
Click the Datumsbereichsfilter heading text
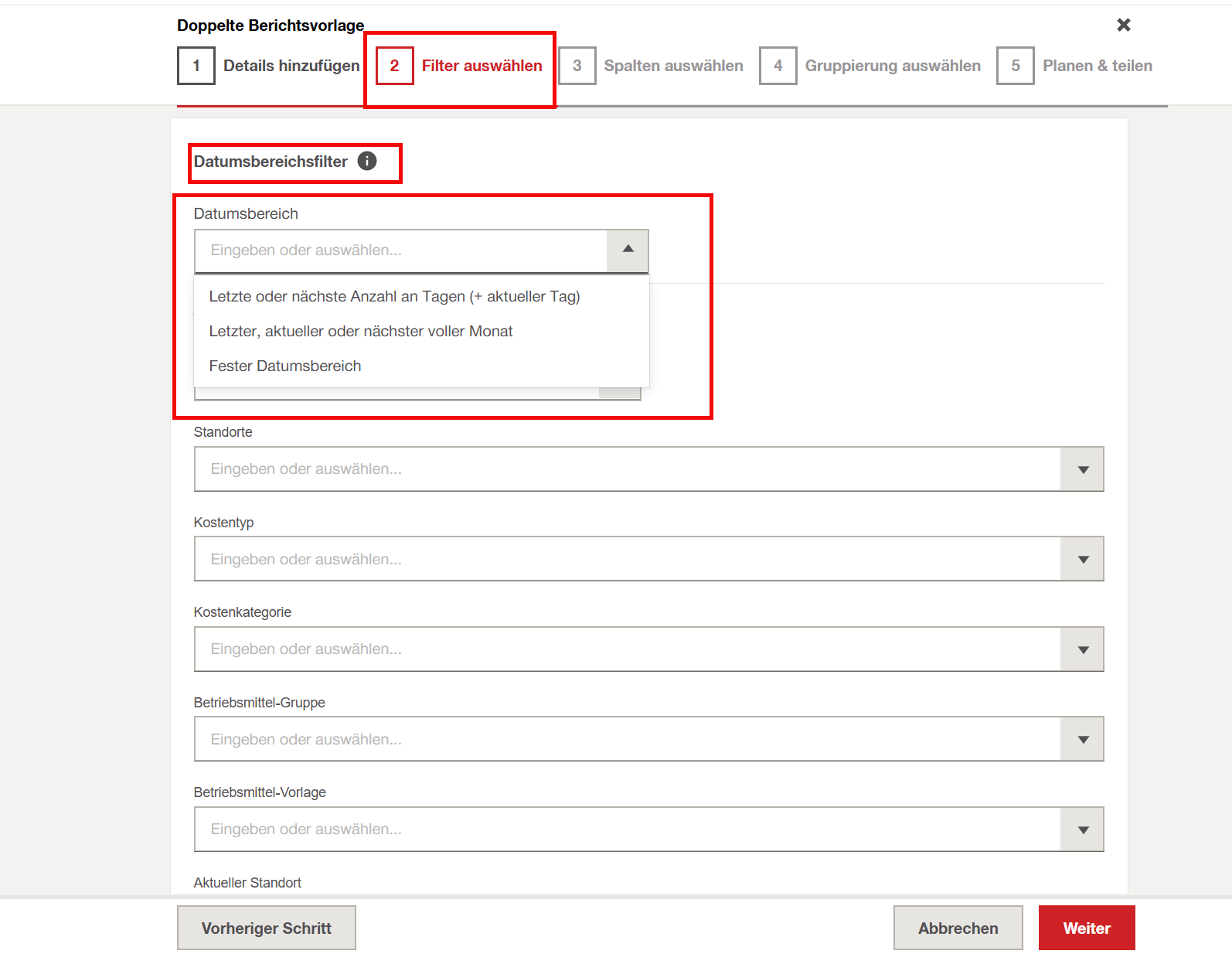[x=271, y=162]
